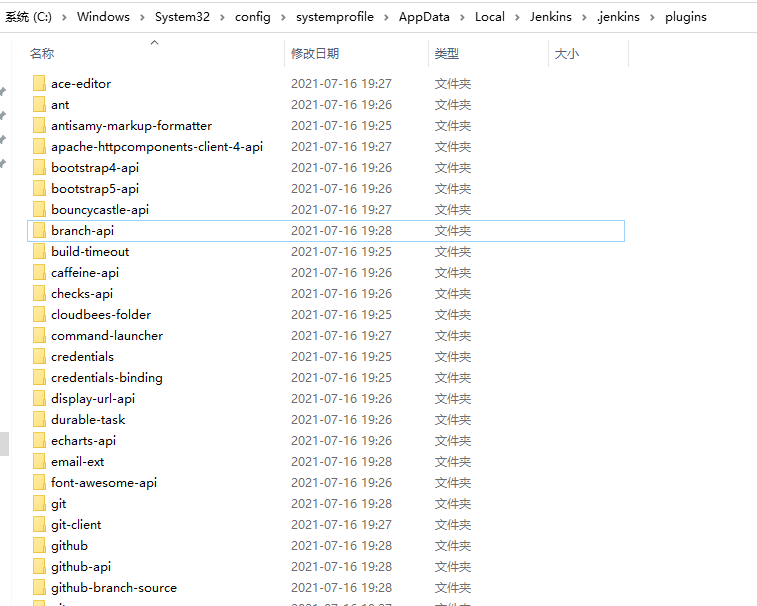The height and width of the screenshot is (606, 757).
Task: Click the date cell of git-client row
Action: 341,524
